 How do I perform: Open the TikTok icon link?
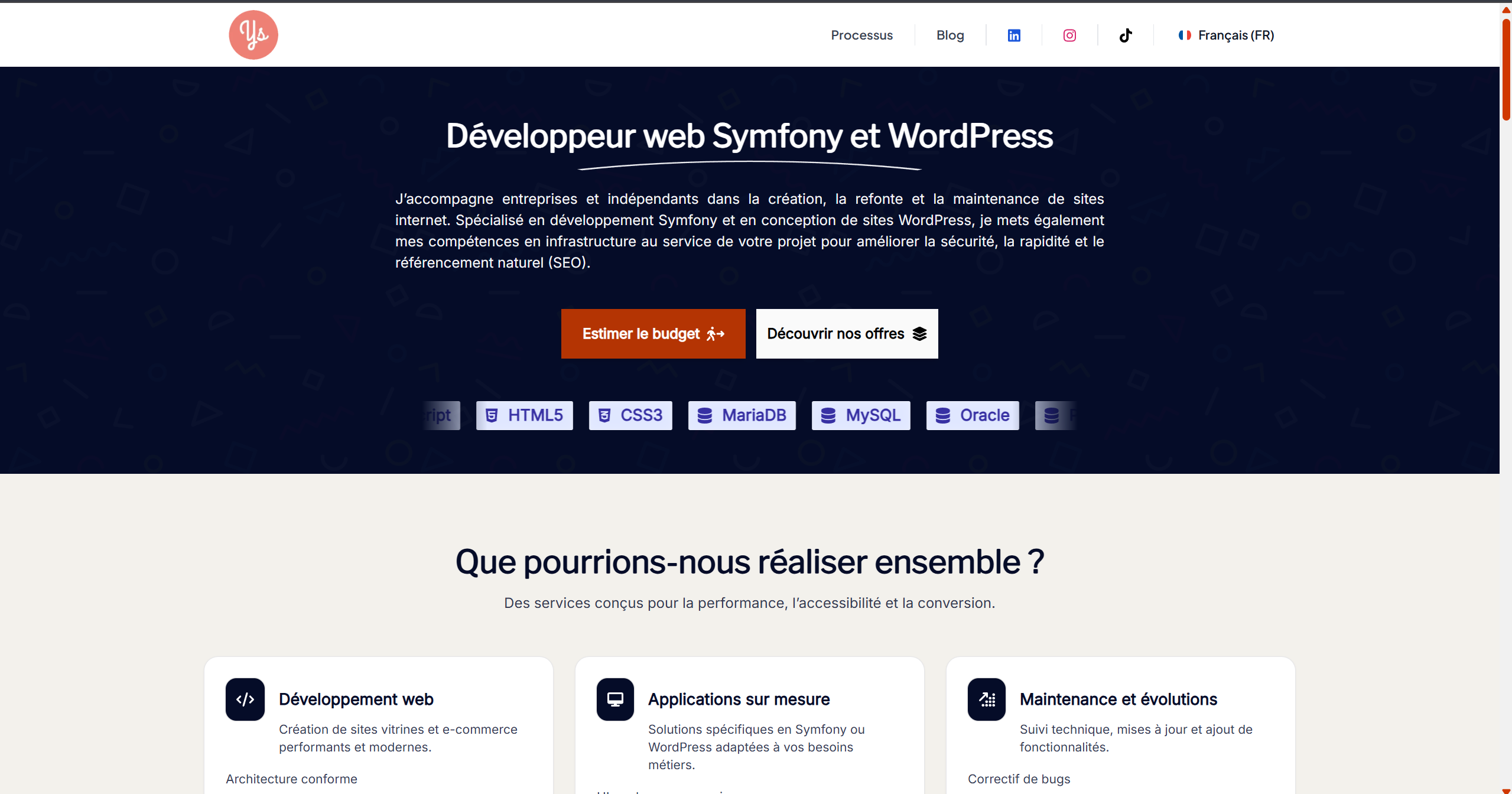1126,35
